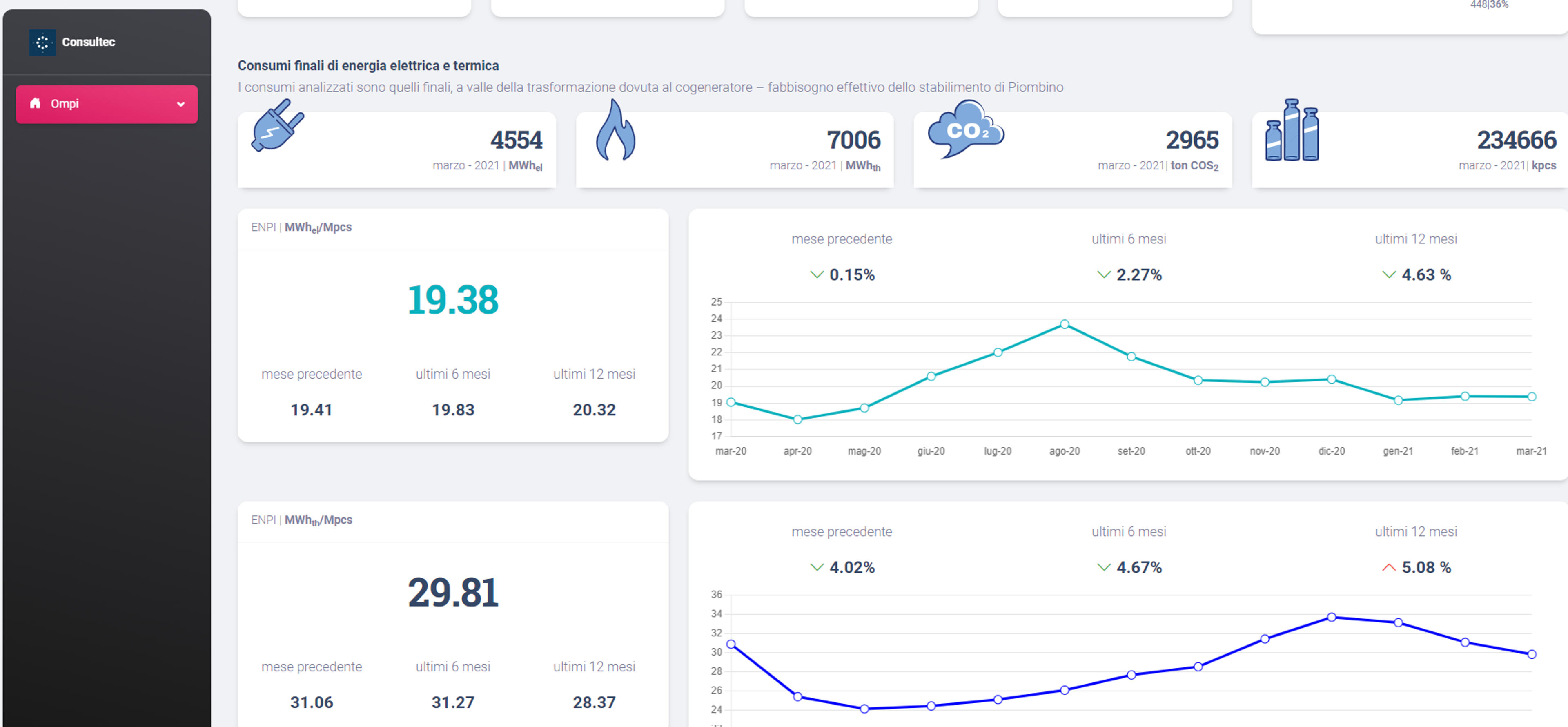Screen dimensions: 1568x727
Task: Open the 4554 MWhel consumption card
Action: pyautogui.click(x=397, y=150)
